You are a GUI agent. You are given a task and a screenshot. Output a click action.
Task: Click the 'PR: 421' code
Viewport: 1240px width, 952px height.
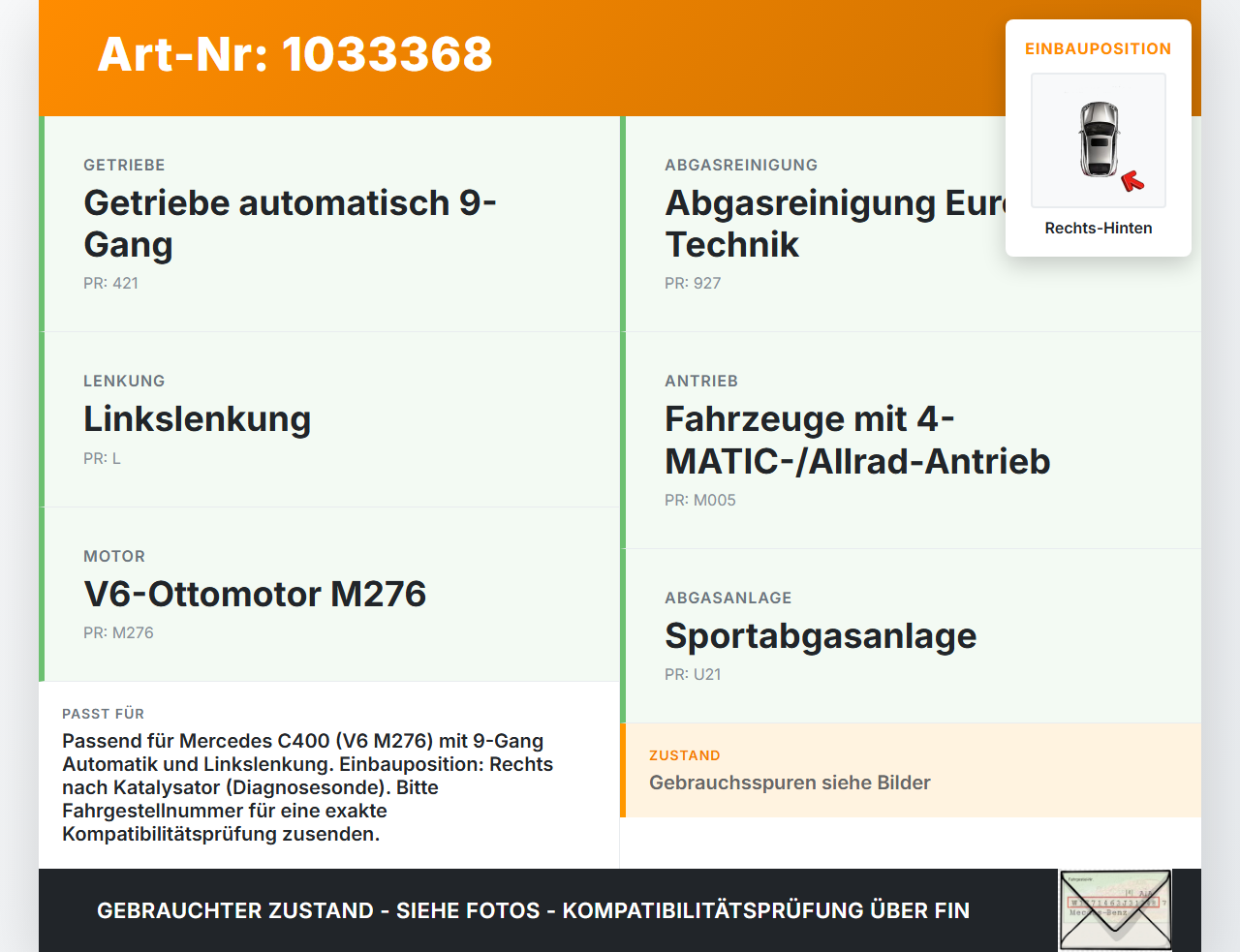(x=111, y=283)
